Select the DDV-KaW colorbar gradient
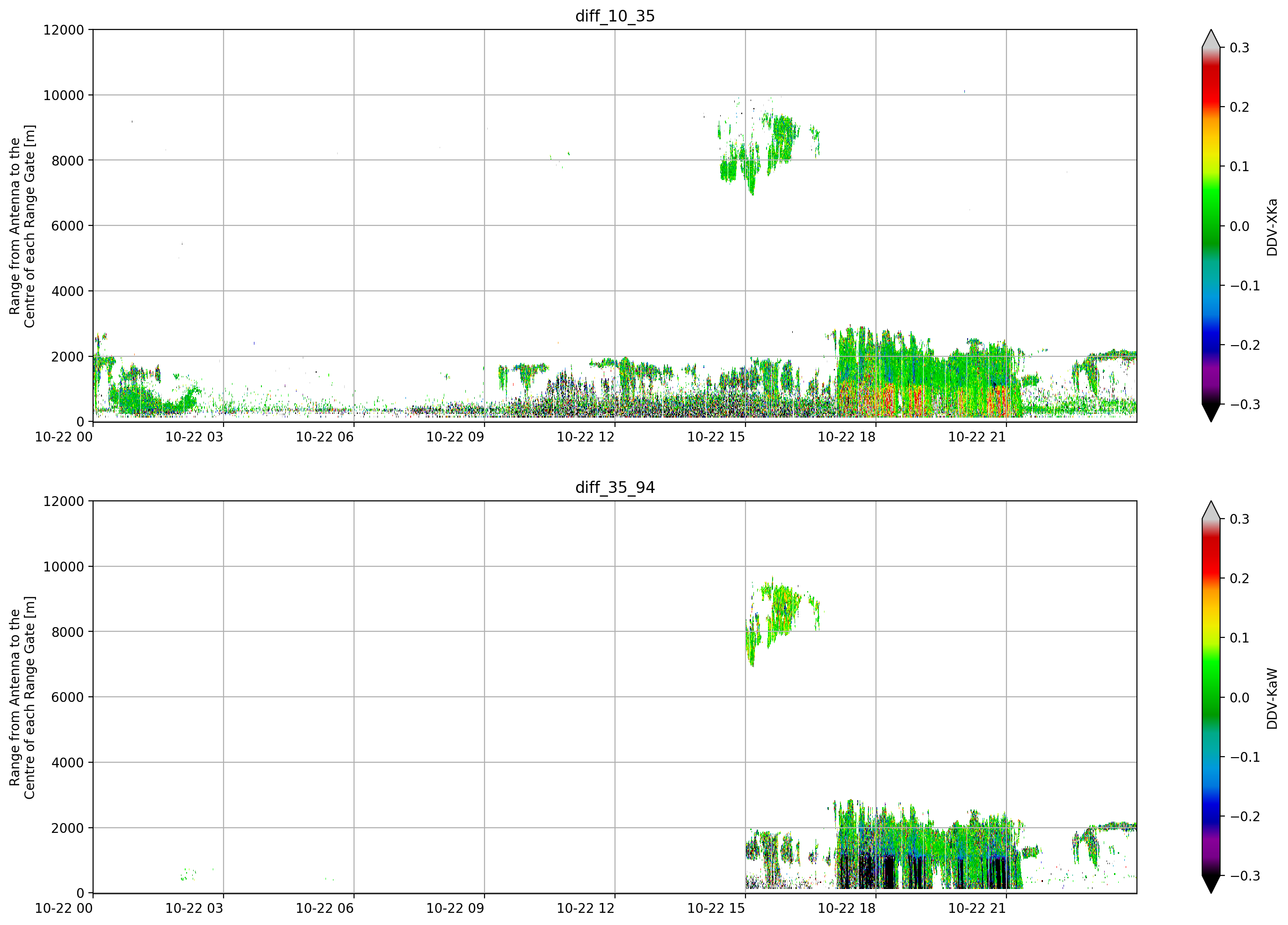The width and height of the screenshot is (1288, 925). click(1211, 697)
